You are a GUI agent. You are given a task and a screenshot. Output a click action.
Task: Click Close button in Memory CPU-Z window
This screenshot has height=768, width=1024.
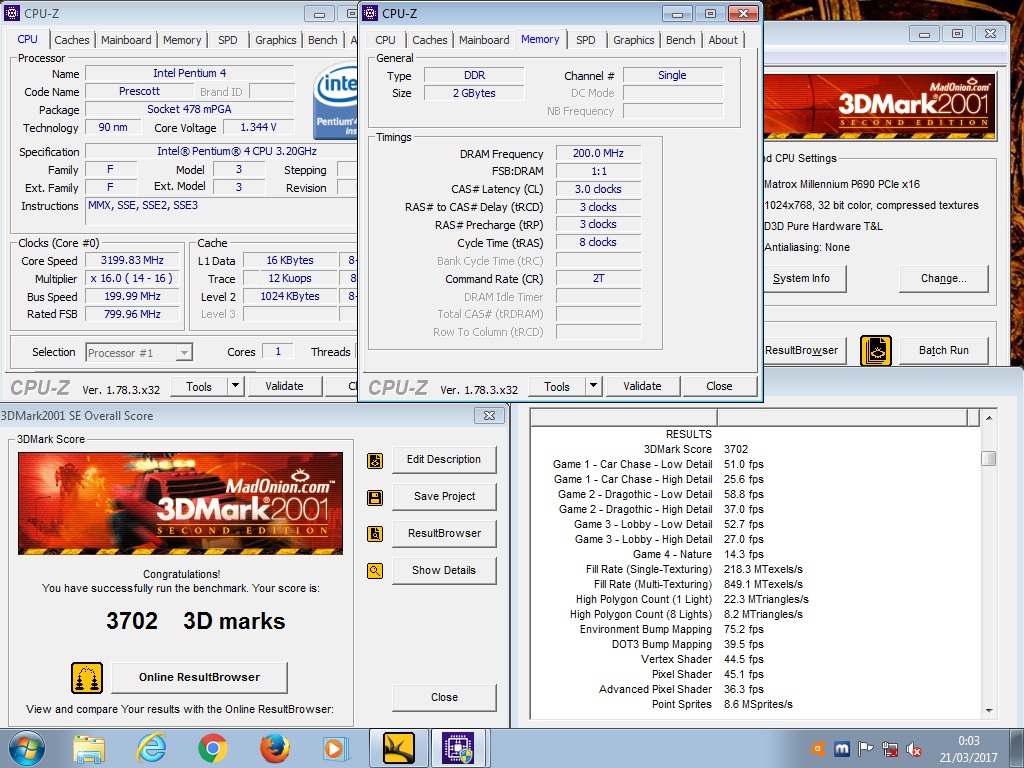tap(719, 386)
